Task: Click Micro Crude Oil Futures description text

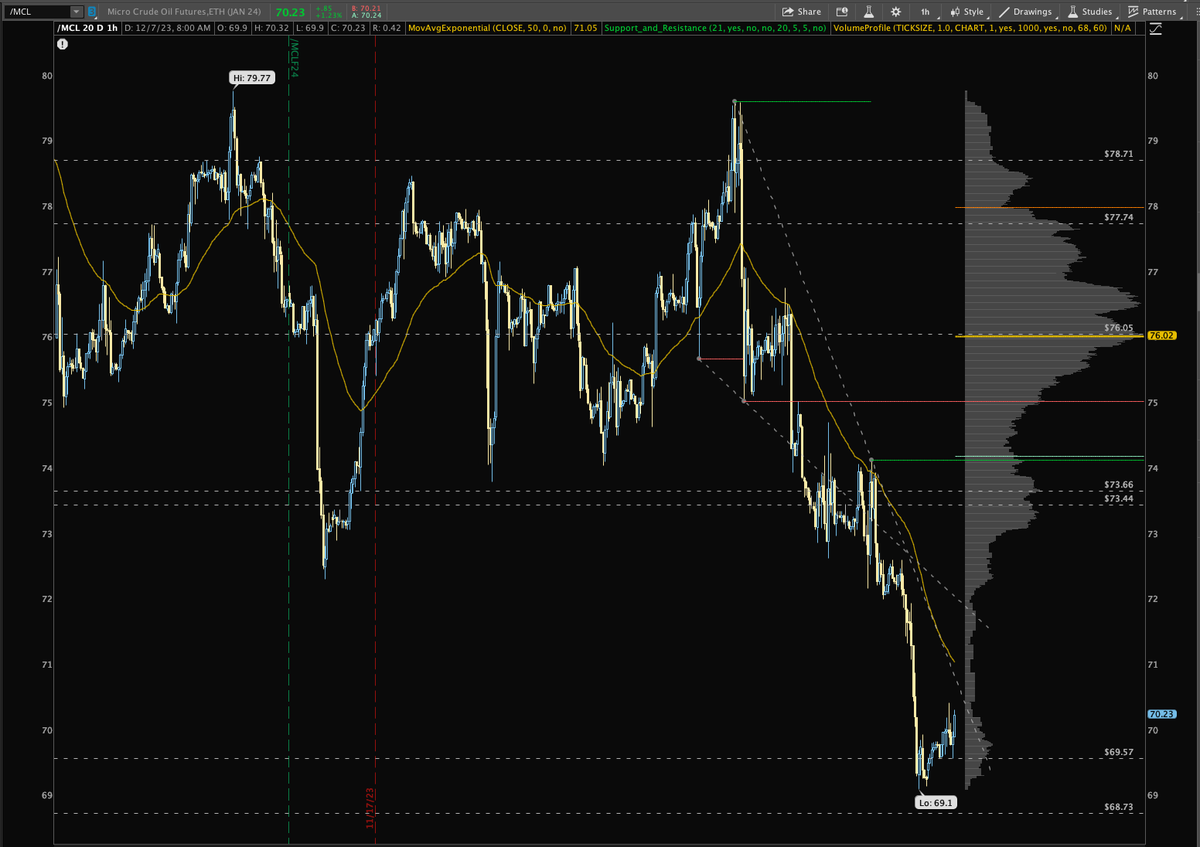Action: 185,11
